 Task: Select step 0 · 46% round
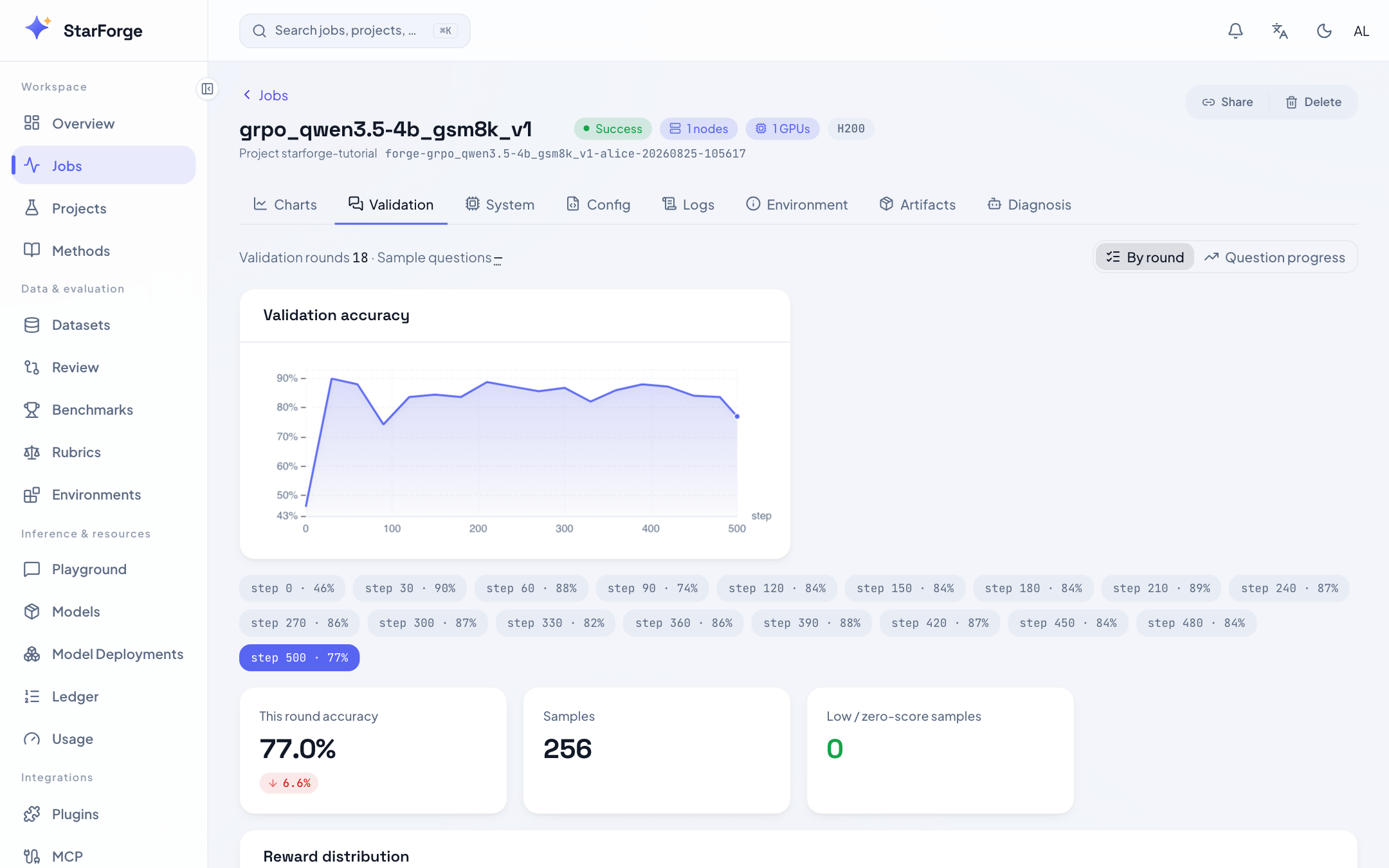coord(293,588)
